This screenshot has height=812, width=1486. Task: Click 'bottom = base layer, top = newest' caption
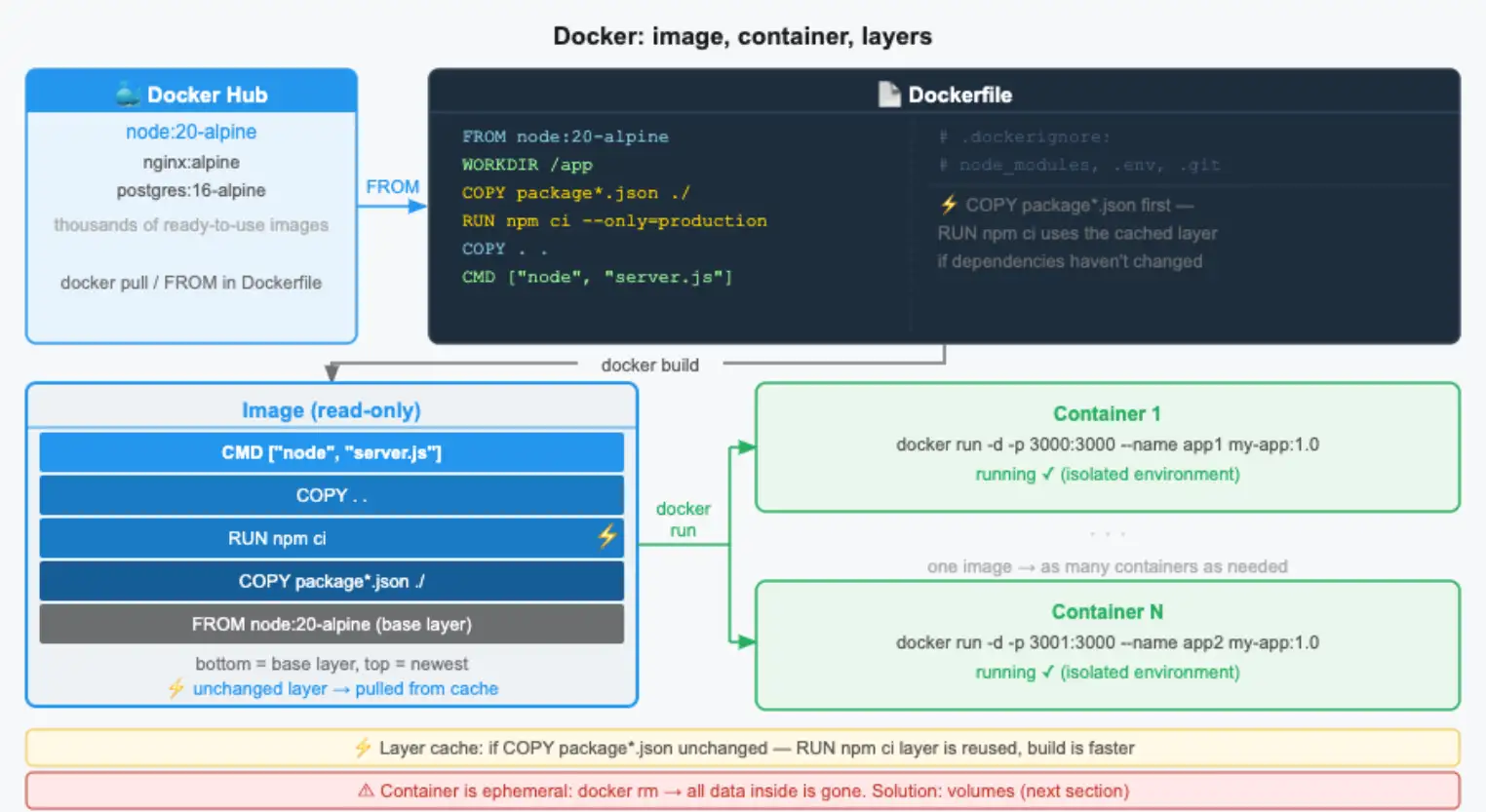332,664
